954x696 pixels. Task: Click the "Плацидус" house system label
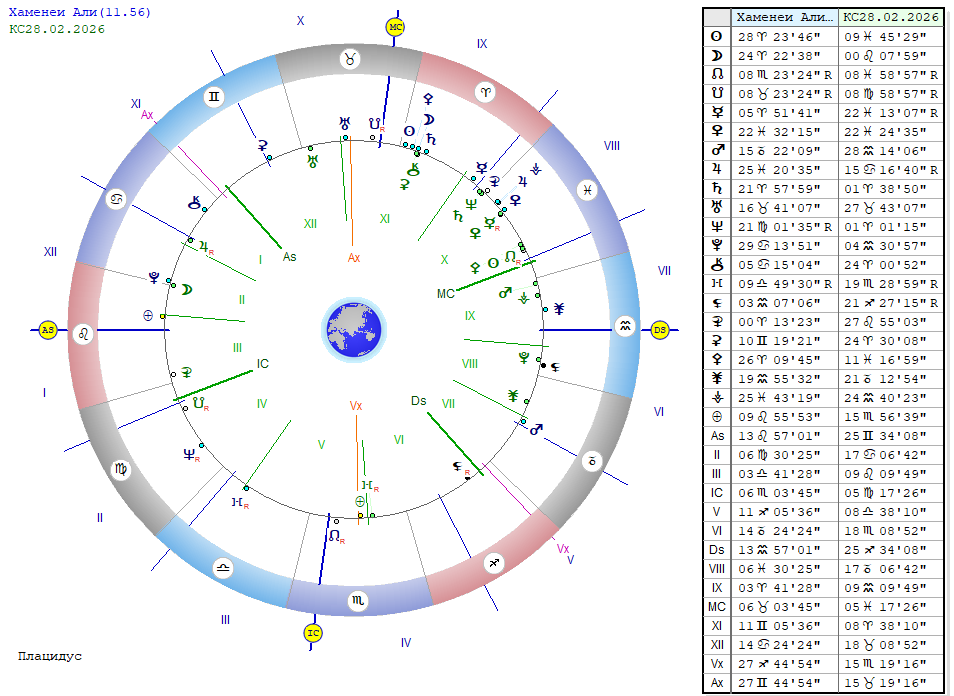(50, 657)
